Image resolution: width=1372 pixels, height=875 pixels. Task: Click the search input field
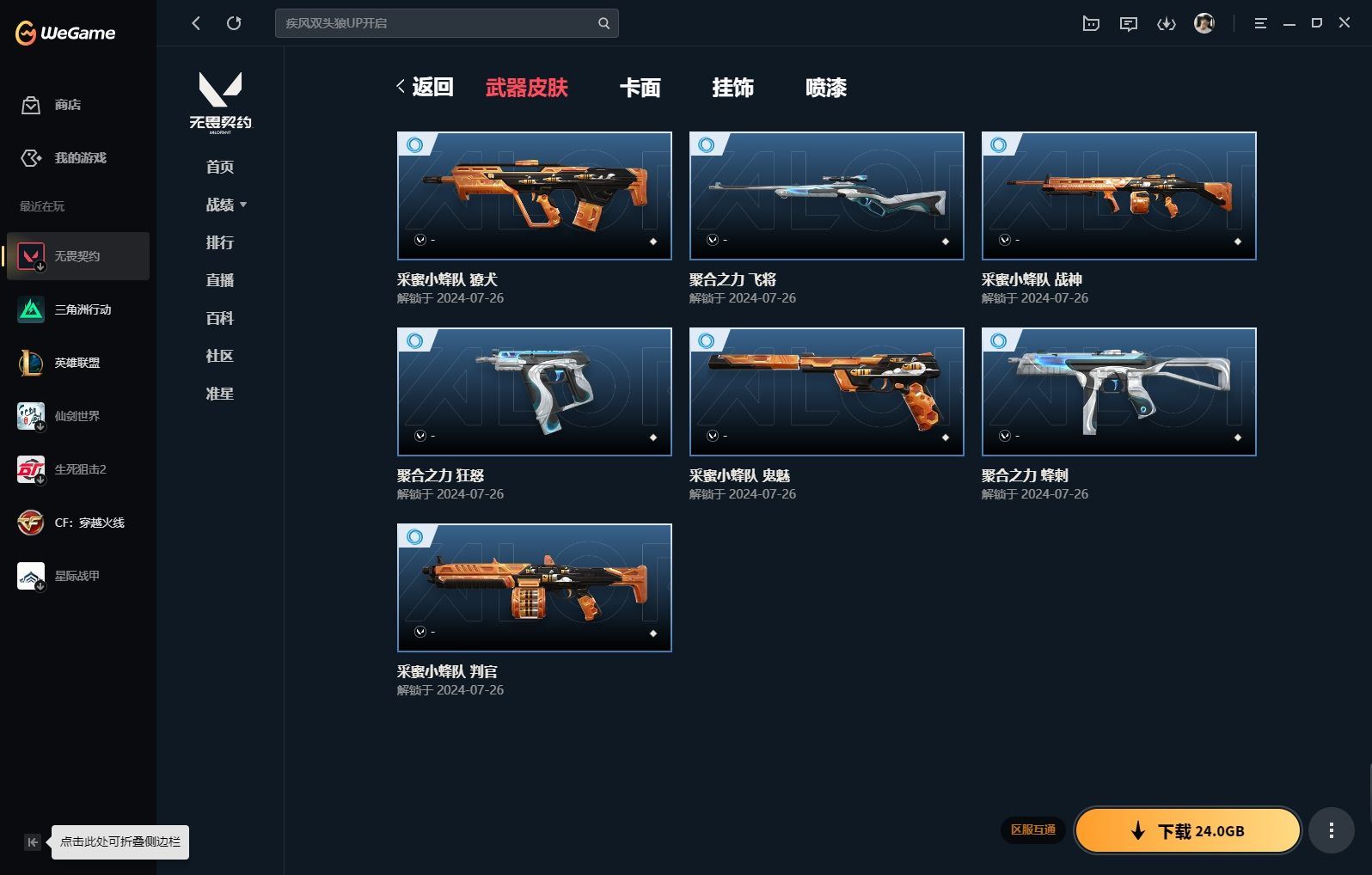point(438,23)
